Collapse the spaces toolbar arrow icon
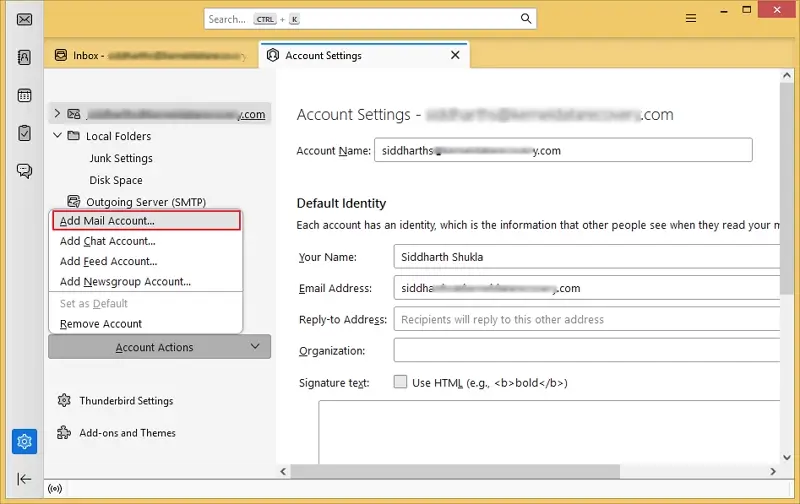The width and height of the screenshot is (800, 504). pos(24,479)
